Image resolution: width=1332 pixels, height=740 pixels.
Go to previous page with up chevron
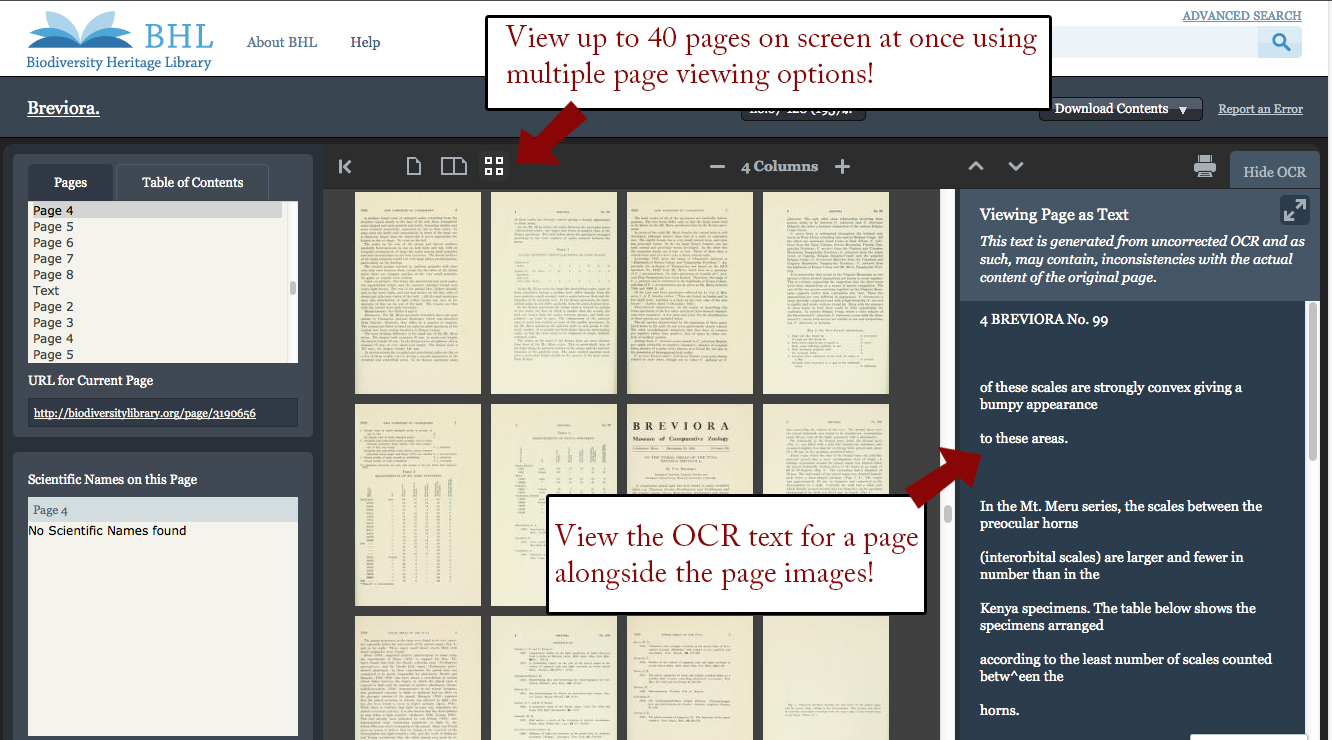[976, 167]
